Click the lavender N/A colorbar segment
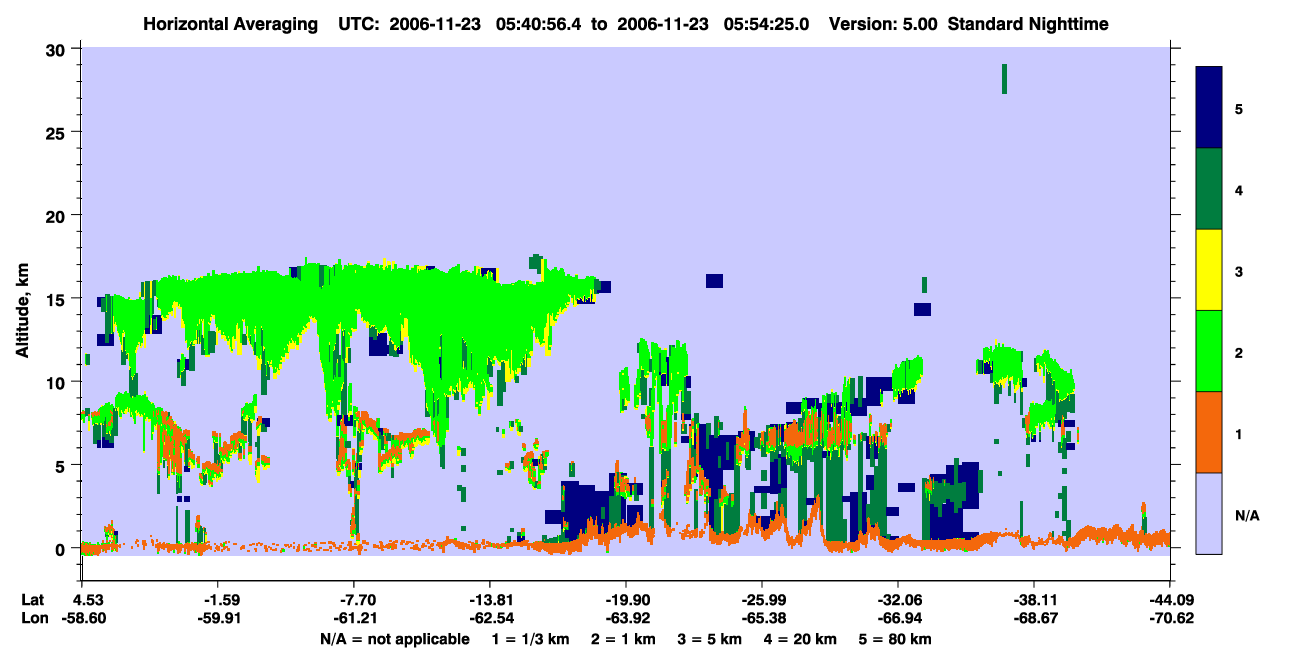 pyautogui.click(x=1209, y=513)
